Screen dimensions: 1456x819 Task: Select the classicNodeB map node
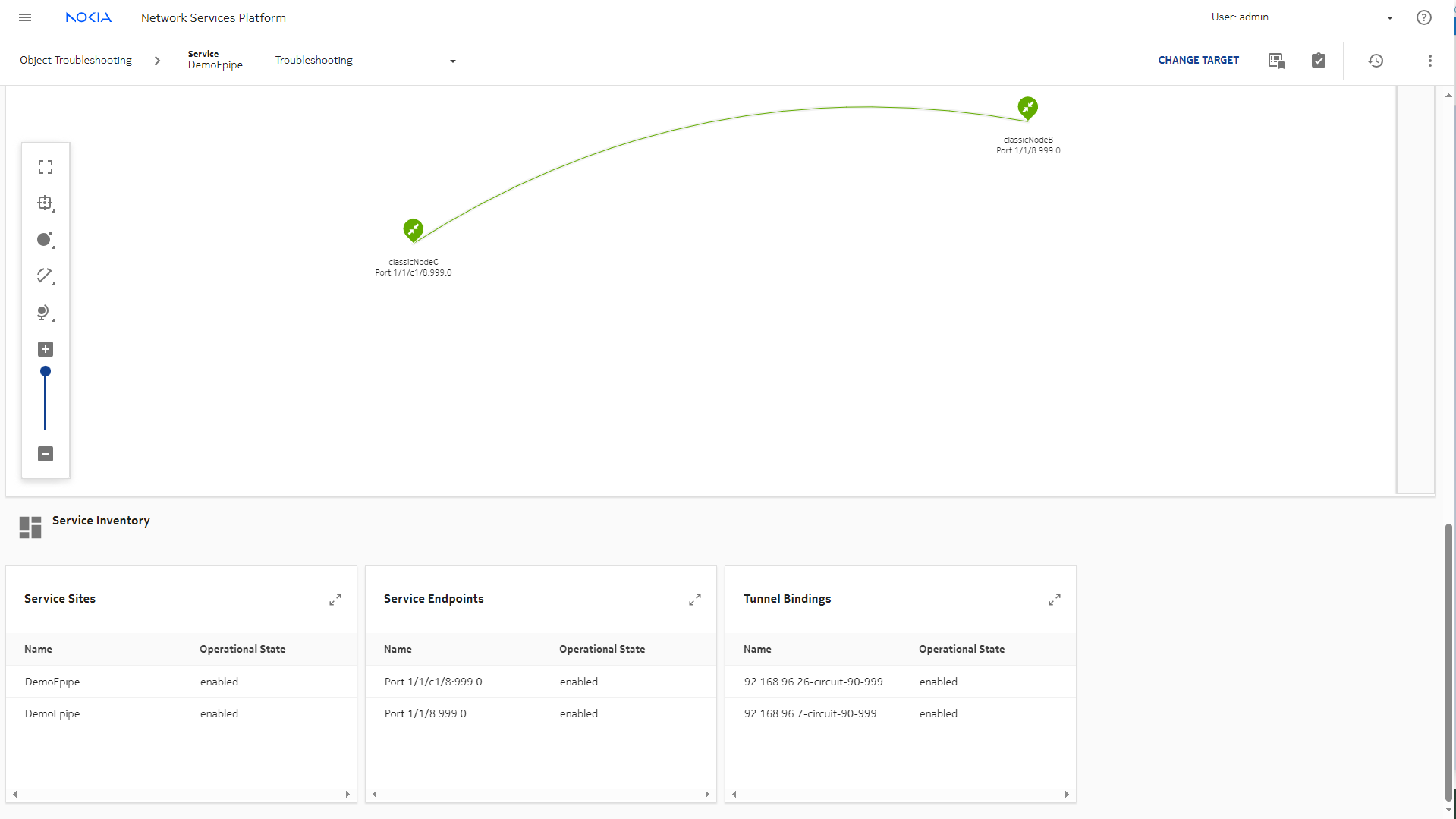pos(1027,108)
